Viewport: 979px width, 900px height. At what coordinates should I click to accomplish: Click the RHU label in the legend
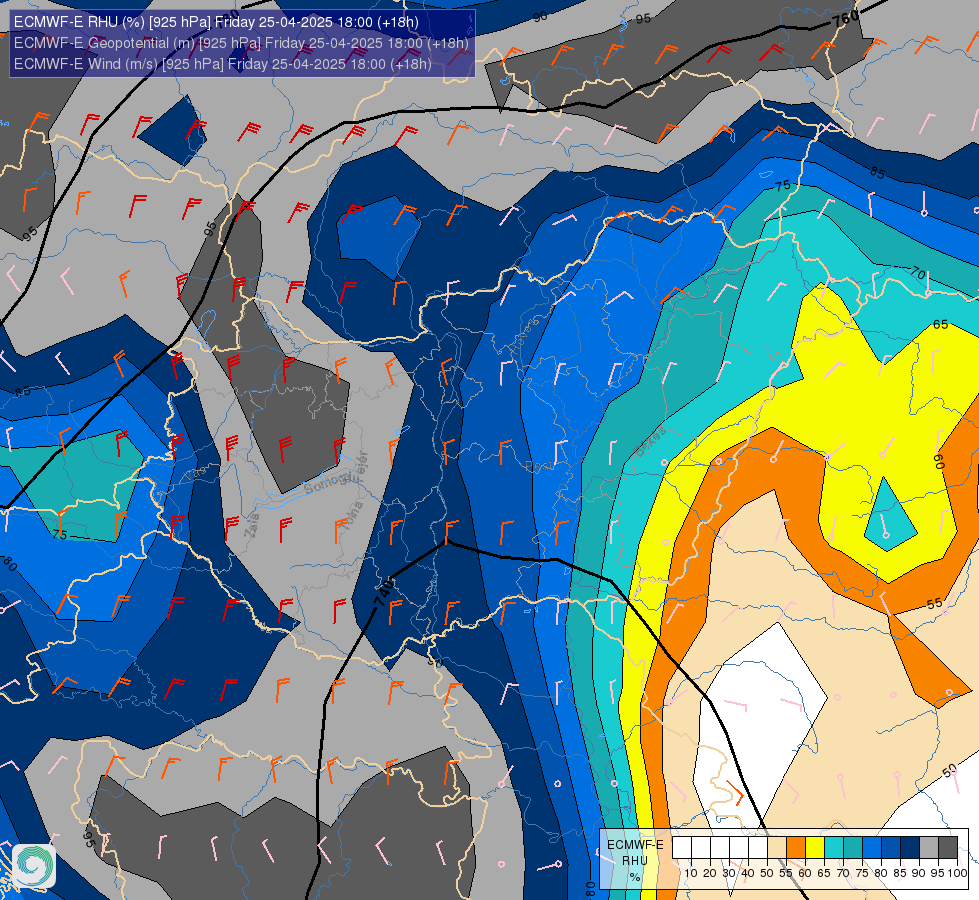(x=635, y=861)
